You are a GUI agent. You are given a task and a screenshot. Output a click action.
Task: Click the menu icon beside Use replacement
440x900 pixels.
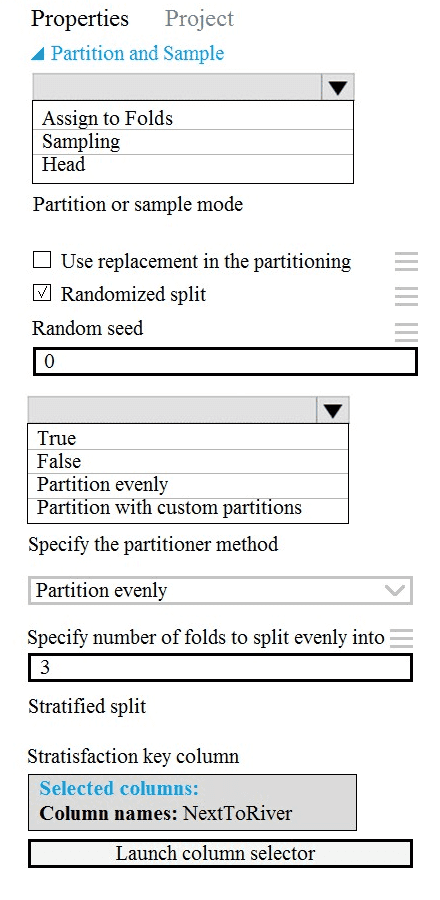point(406,261)
